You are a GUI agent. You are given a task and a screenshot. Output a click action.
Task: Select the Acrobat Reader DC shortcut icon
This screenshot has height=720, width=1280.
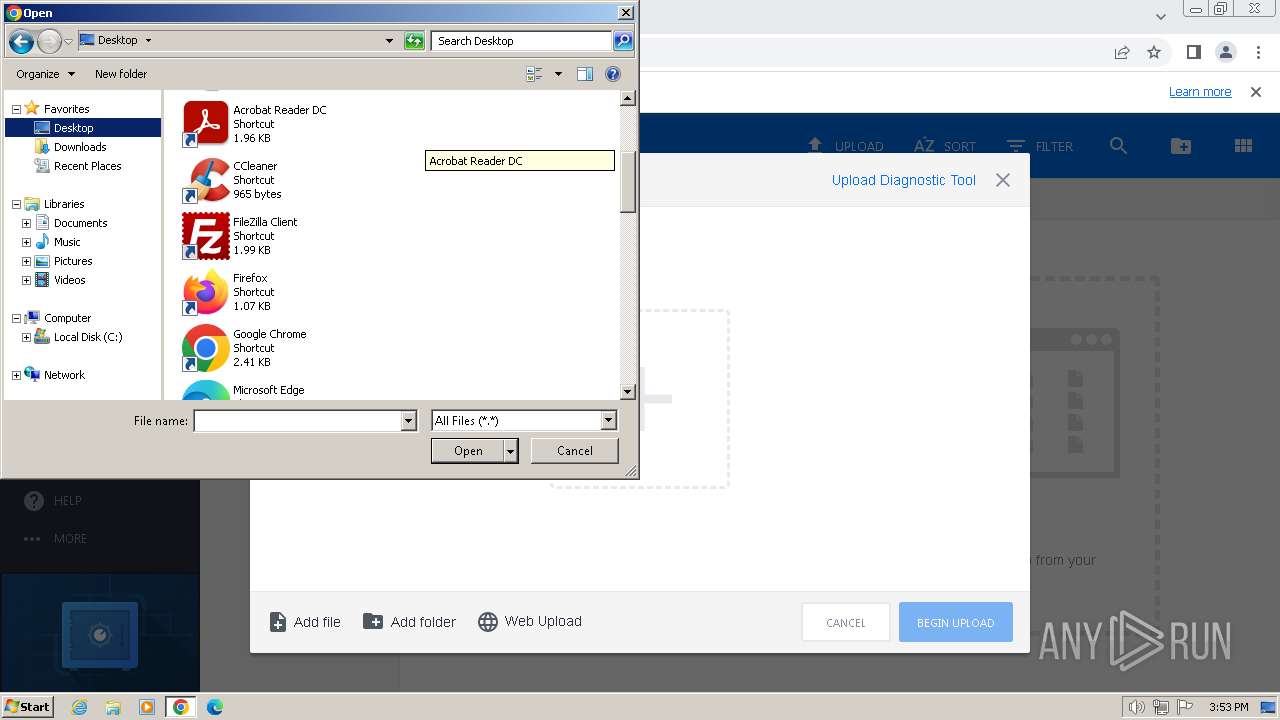(x=205, y=124)
